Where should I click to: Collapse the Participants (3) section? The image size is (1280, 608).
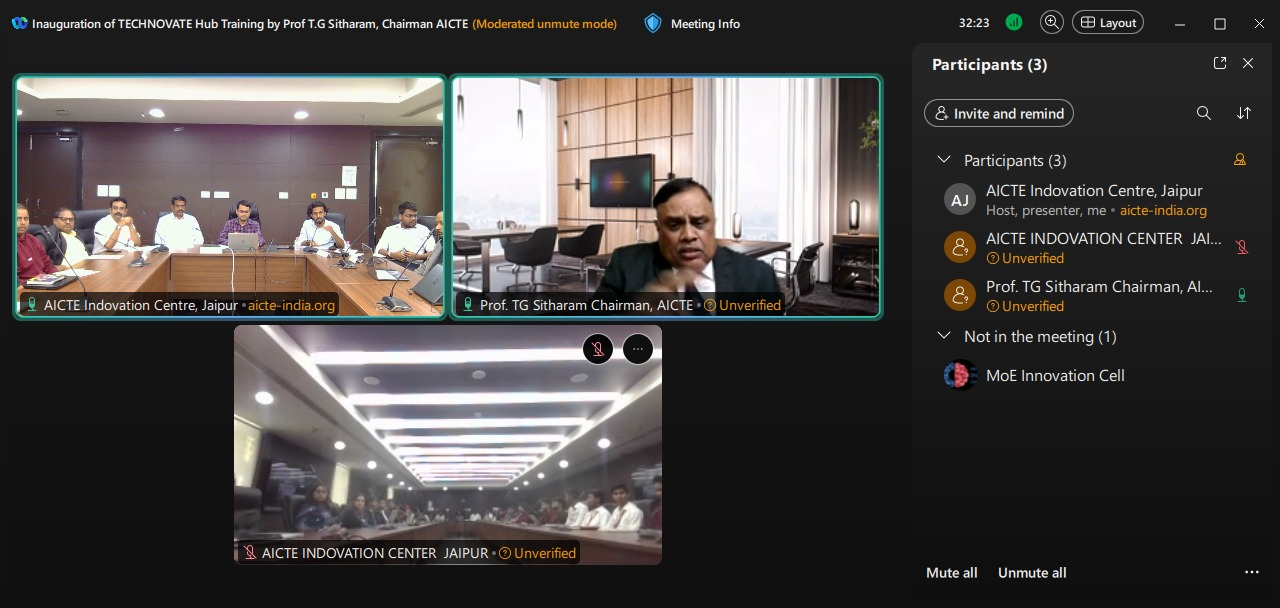(943, 160)
